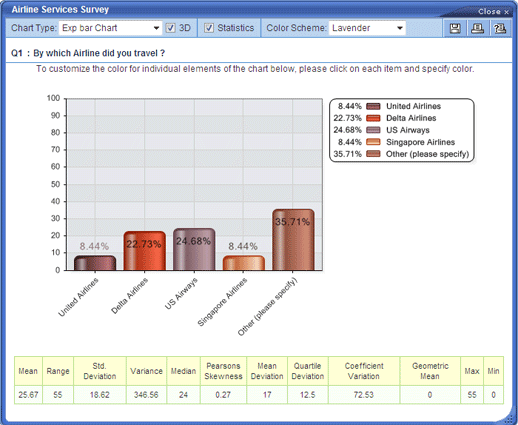The height and width of the screenshot is (425, 518).
Task: Click the Geometric Mean column header
Action: coord(430,371)
